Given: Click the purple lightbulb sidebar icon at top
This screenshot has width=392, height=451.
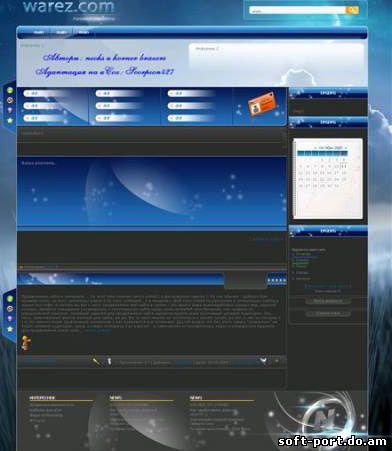Looking at the screenshot, I should pyautogui.click(x=10, y=110).
